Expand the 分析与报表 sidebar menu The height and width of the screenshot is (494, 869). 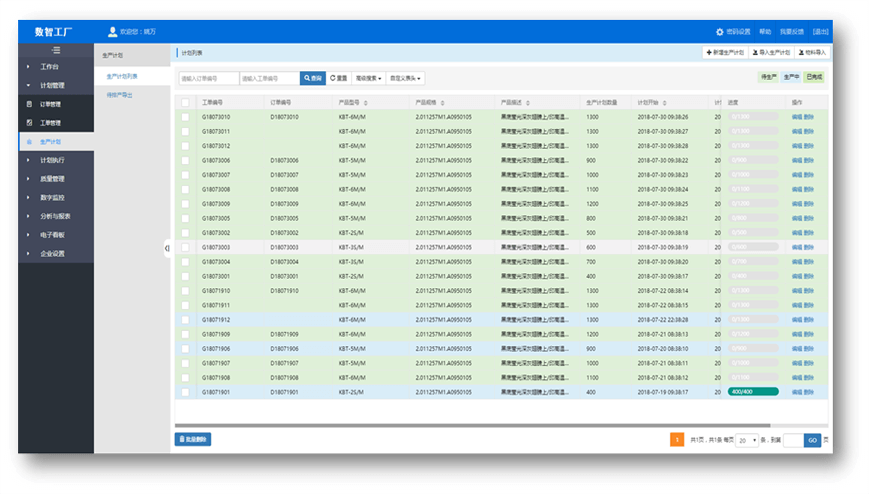coord(55,216)
